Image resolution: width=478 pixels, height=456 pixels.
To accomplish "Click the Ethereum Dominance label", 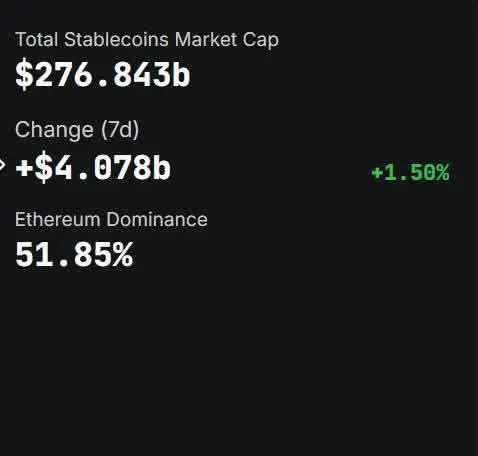I will [111, 219].
